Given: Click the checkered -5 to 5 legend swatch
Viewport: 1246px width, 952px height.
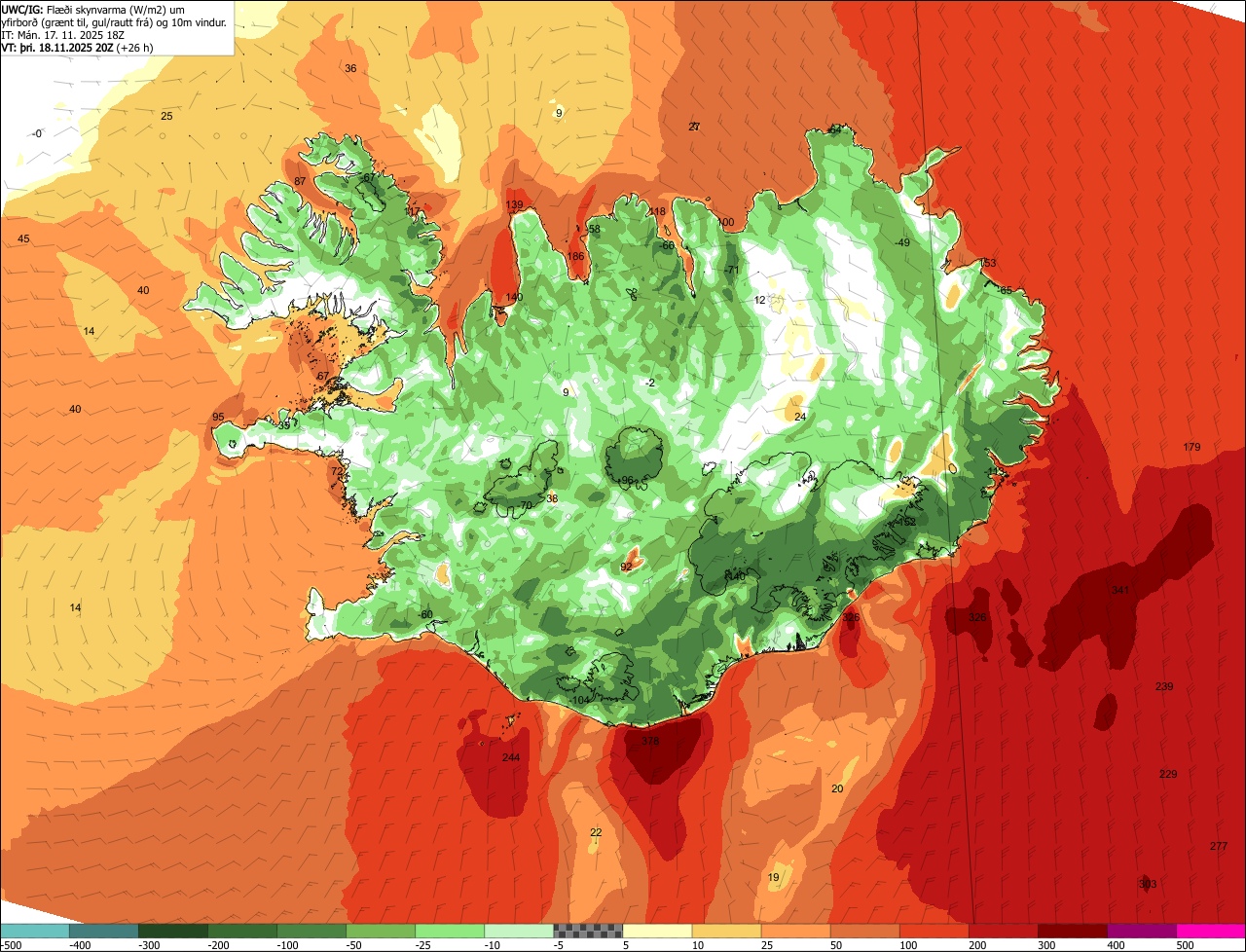Looking at the screenshot, I should click(587, 931).
